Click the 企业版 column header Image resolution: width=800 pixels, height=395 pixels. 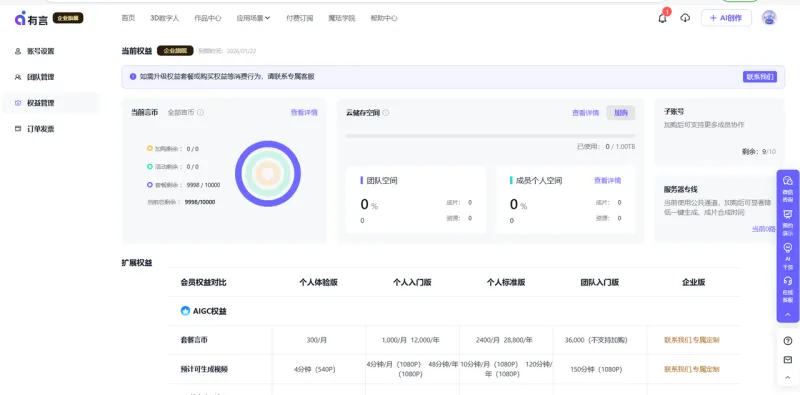[693, 282]
